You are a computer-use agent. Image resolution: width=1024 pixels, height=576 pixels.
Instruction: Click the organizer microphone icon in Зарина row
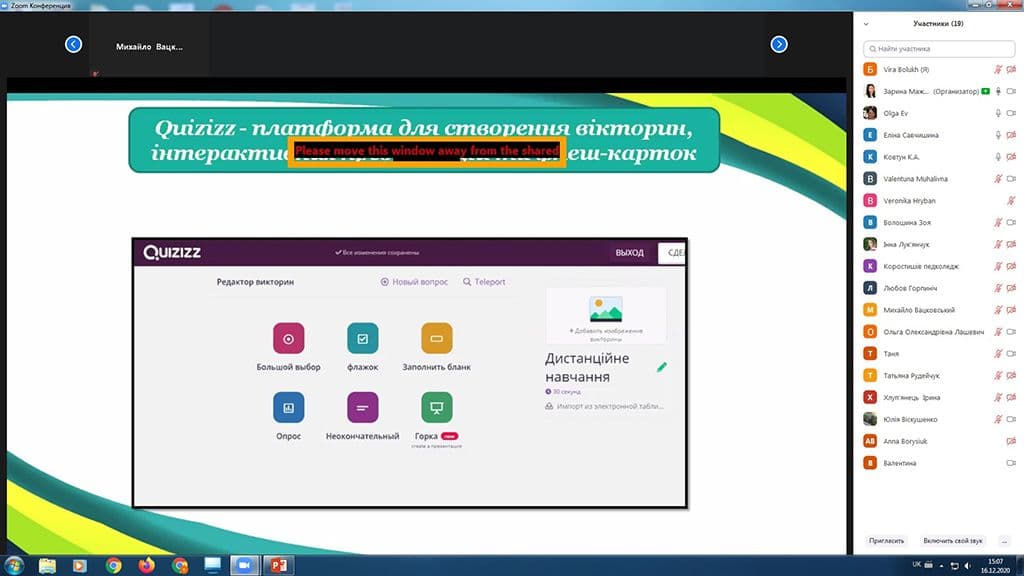click(998, 91)
